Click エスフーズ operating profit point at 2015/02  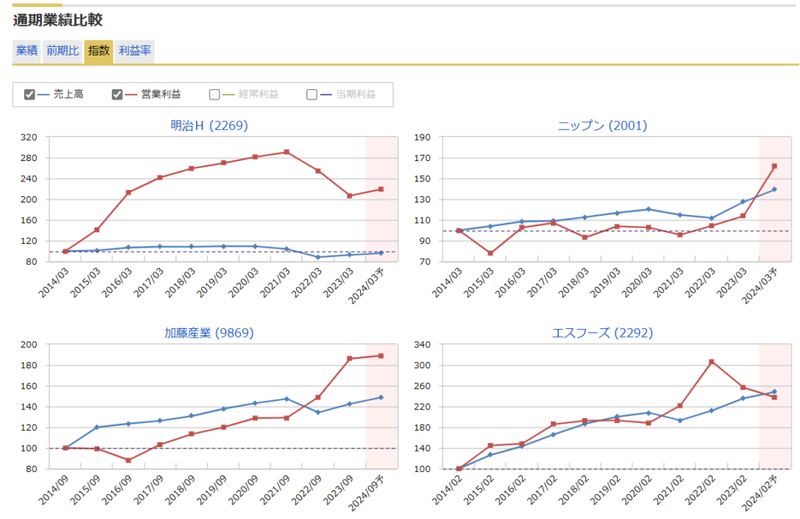(490, 446)
